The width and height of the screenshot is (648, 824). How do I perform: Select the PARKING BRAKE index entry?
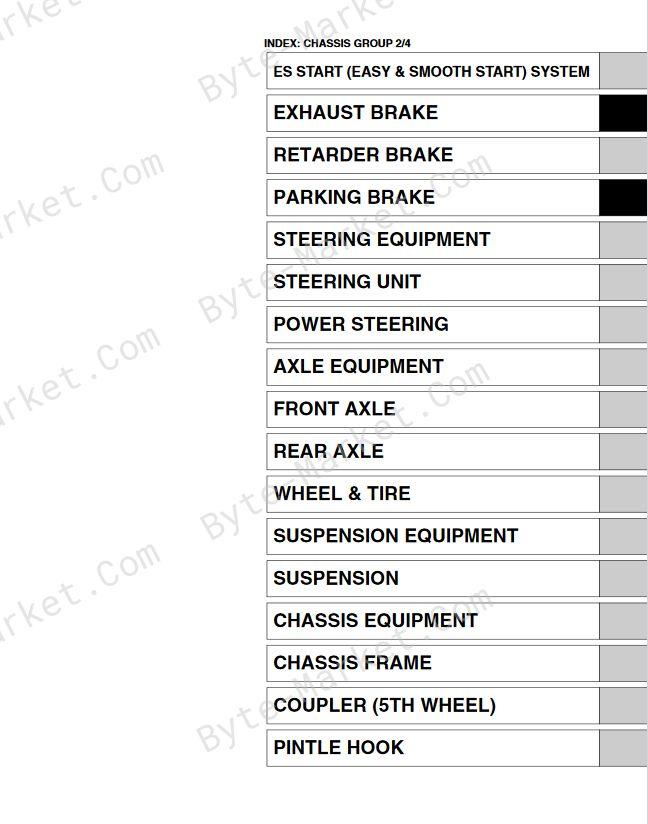tap(433, 198)
